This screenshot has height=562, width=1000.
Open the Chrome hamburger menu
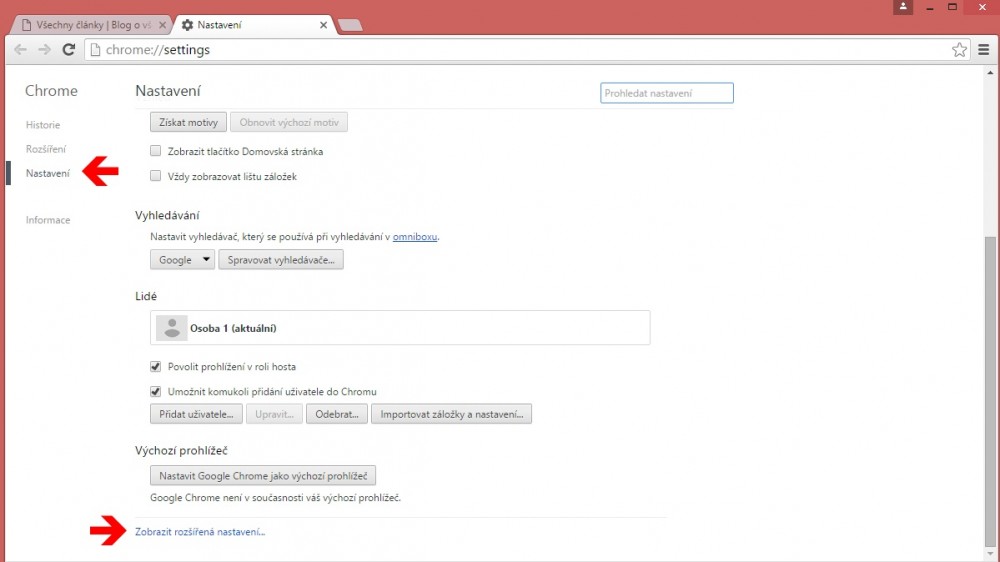(x=983, y=49)
